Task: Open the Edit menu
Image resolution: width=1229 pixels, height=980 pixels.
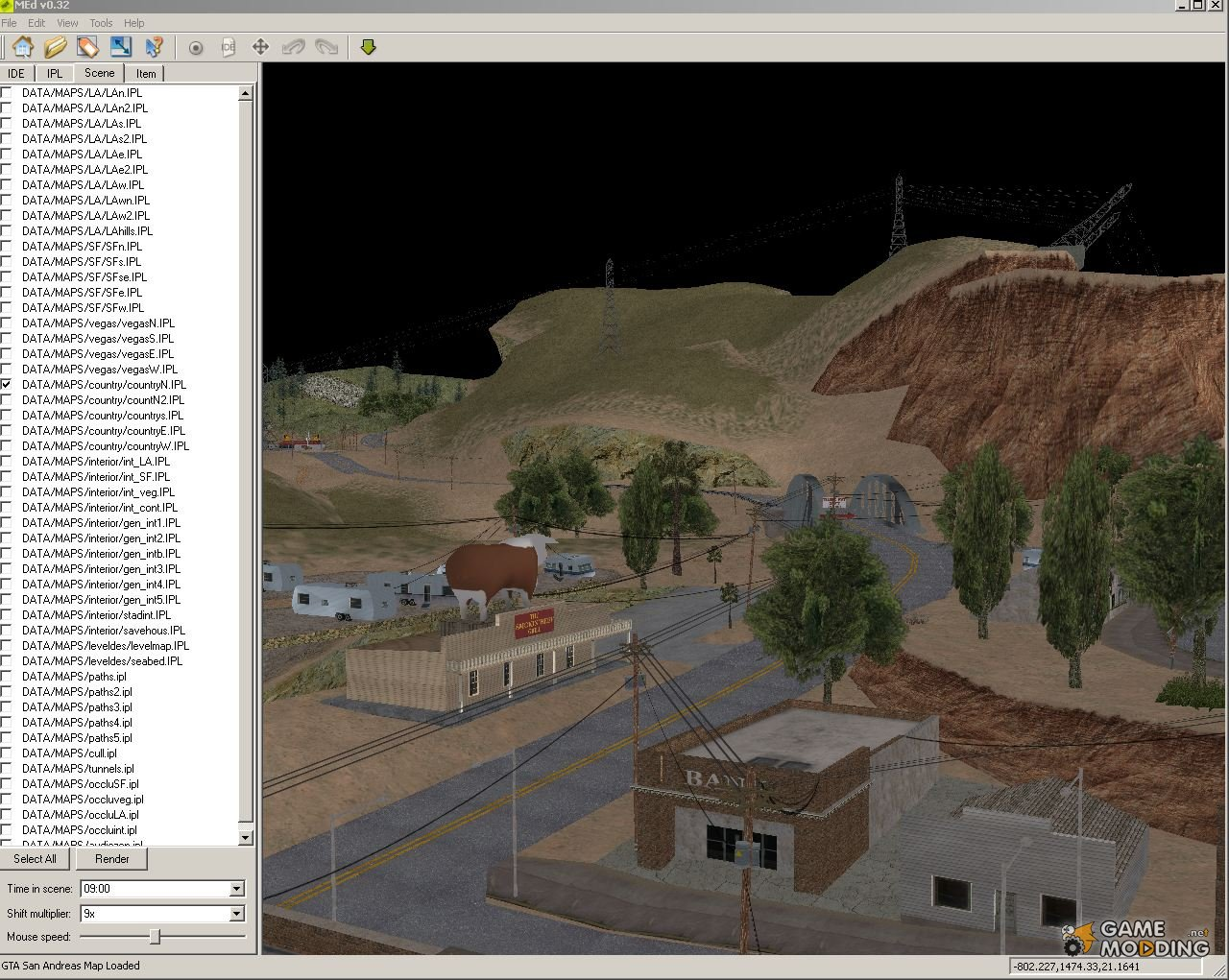Action: coord(36,23)
